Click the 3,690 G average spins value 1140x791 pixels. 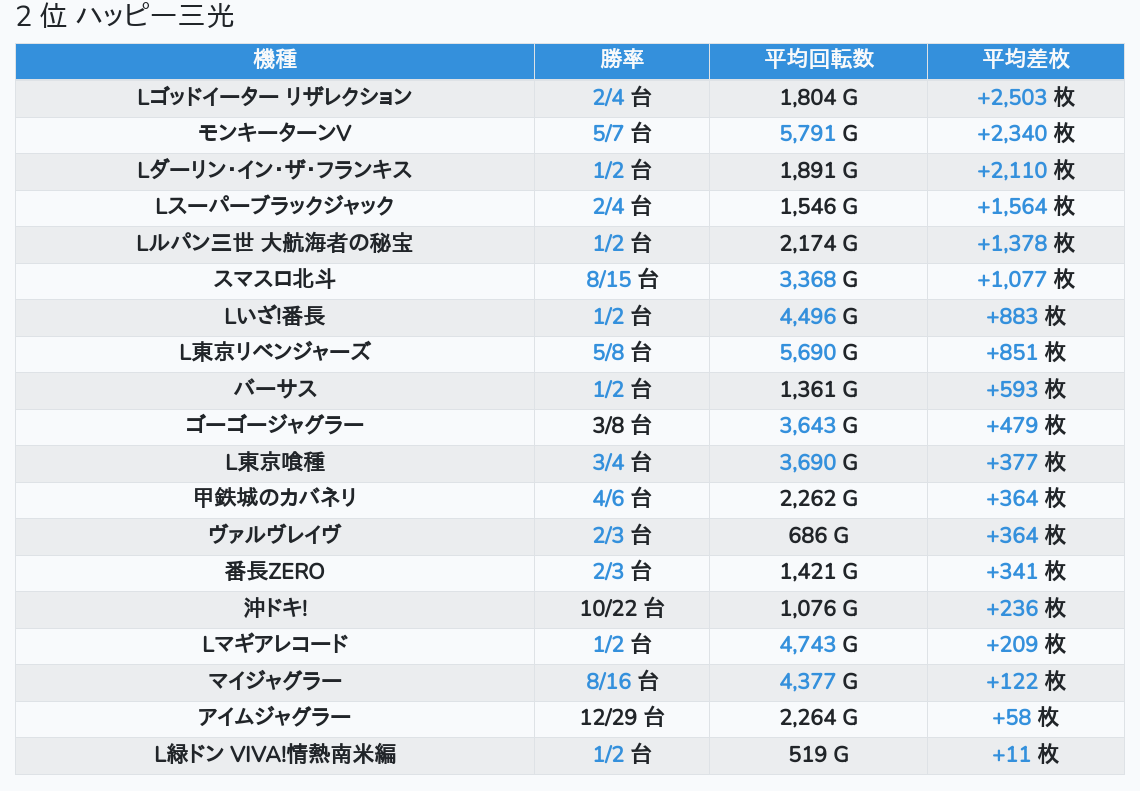[x=819, y=462]
